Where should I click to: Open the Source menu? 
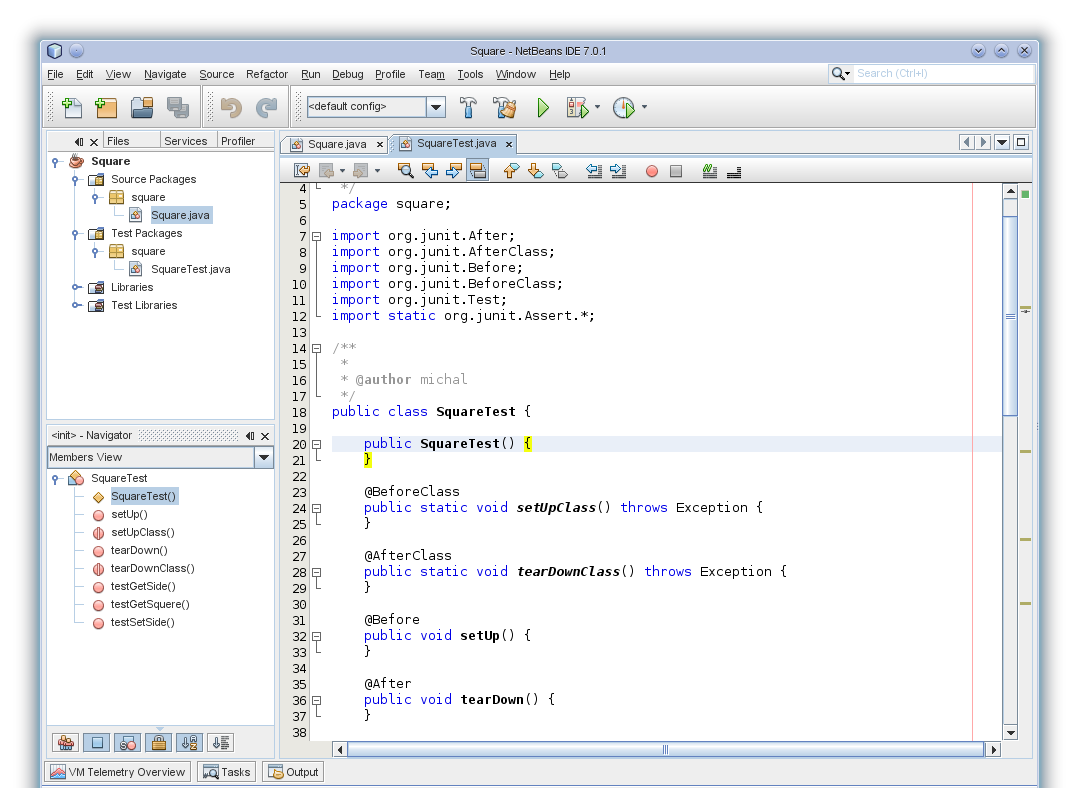pyautogui.click(x=217, y=74)
